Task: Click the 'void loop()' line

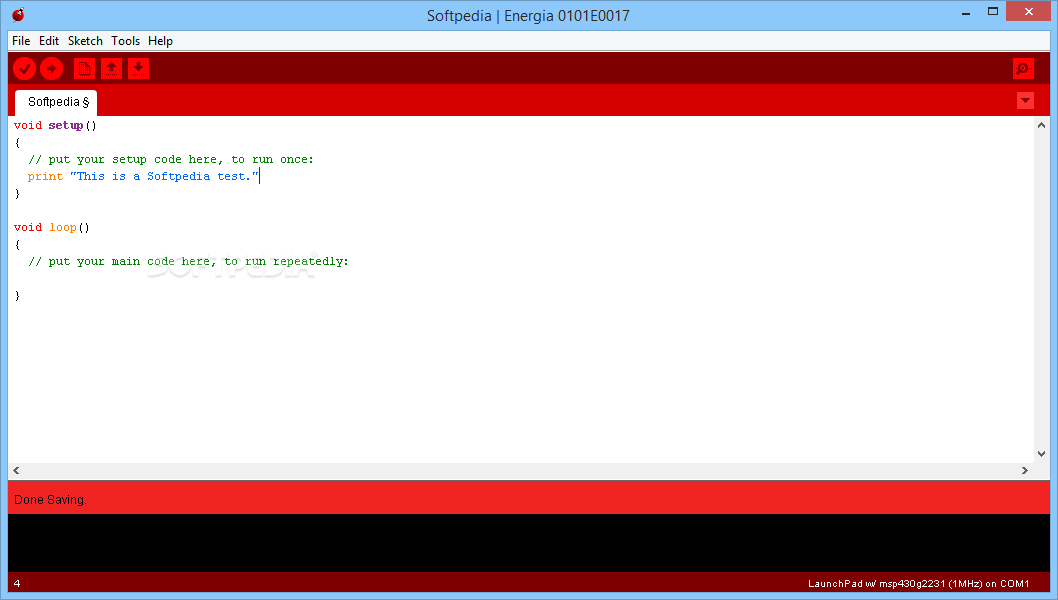Action: tap(52, 227)
